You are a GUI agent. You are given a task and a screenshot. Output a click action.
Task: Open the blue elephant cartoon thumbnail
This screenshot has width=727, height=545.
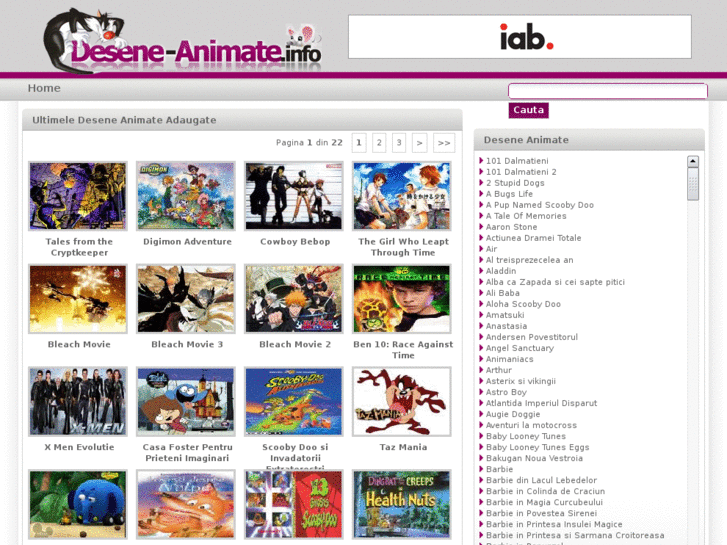point(78,505)
